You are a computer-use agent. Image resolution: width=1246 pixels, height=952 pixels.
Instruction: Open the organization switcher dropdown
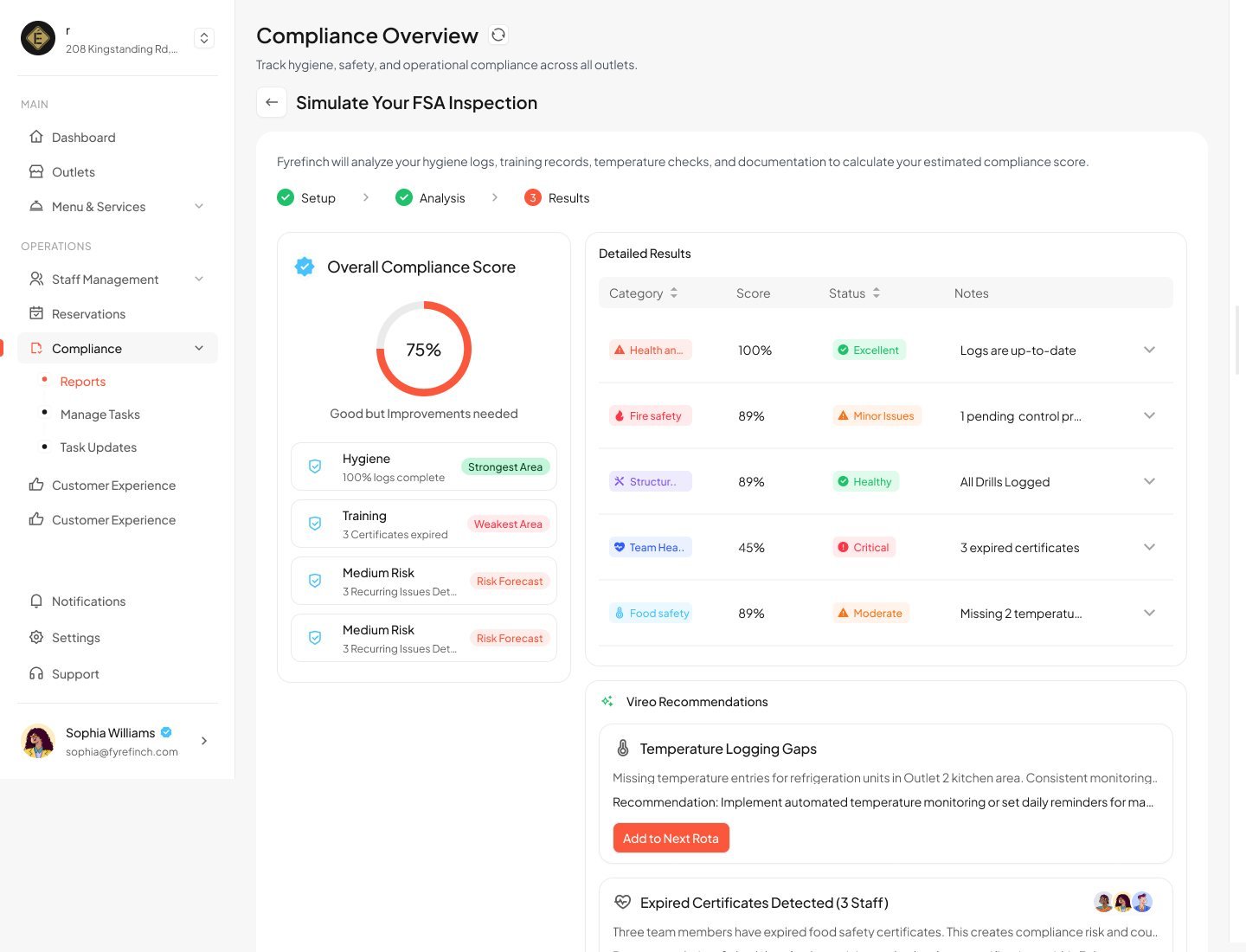coord(204,38)
